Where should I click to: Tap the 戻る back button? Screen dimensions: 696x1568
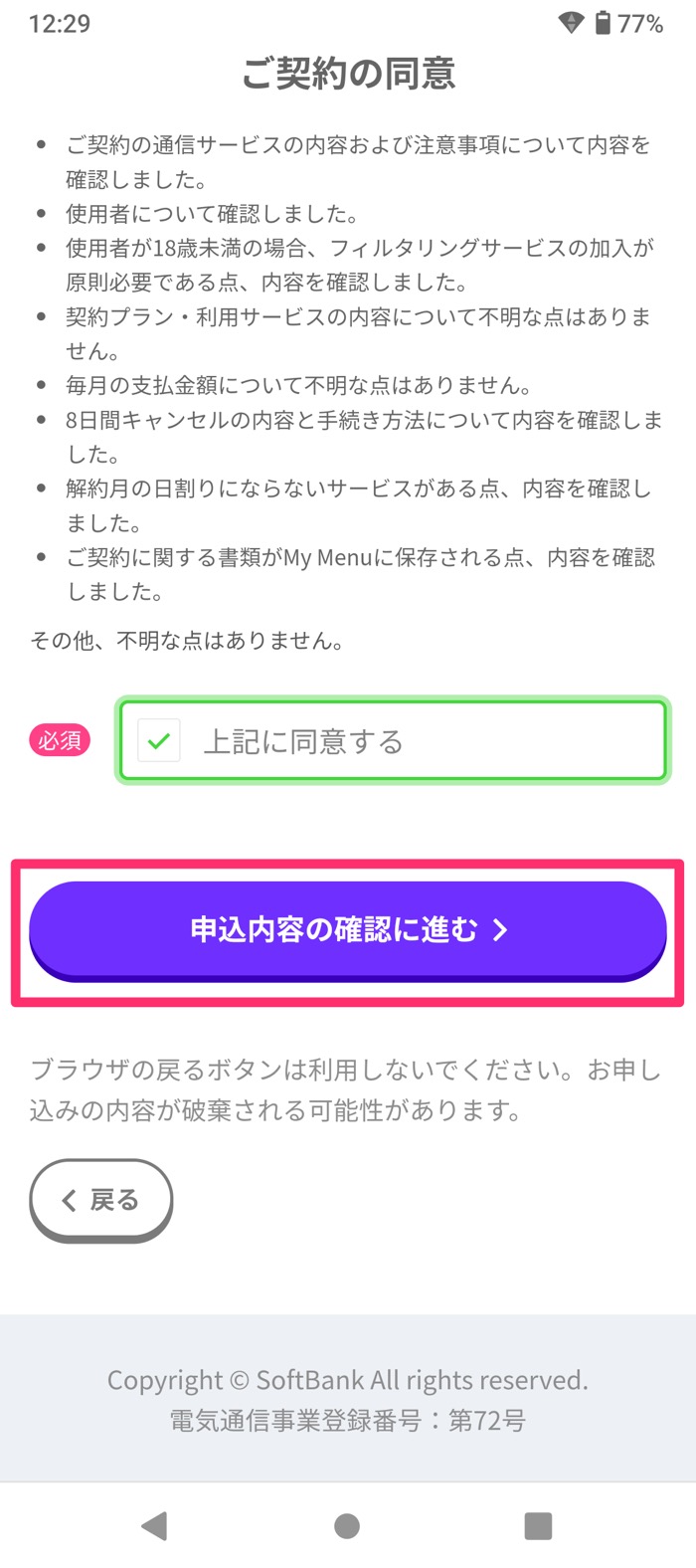click(100, 1199)
